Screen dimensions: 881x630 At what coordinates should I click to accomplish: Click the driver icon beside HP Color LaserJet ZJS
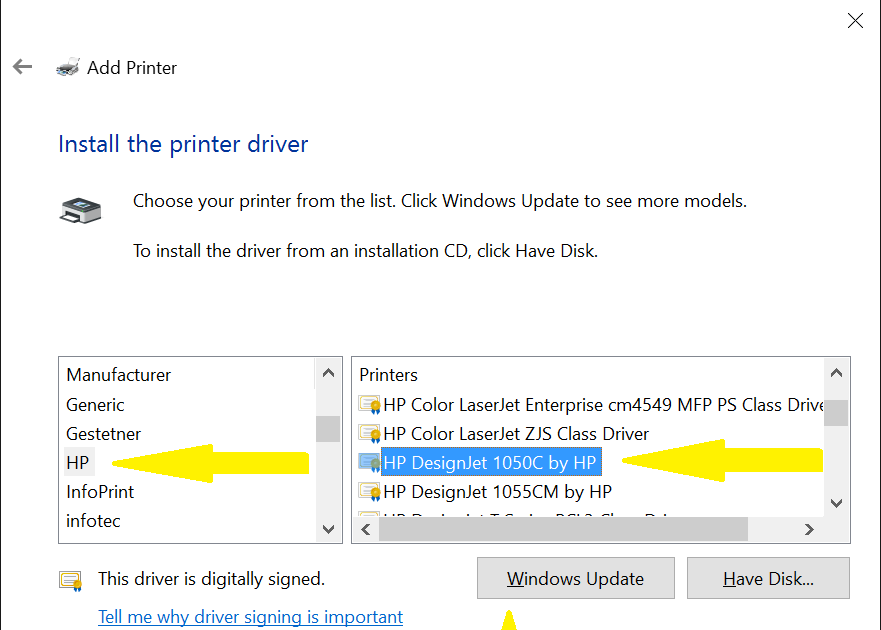coord(369,434)
